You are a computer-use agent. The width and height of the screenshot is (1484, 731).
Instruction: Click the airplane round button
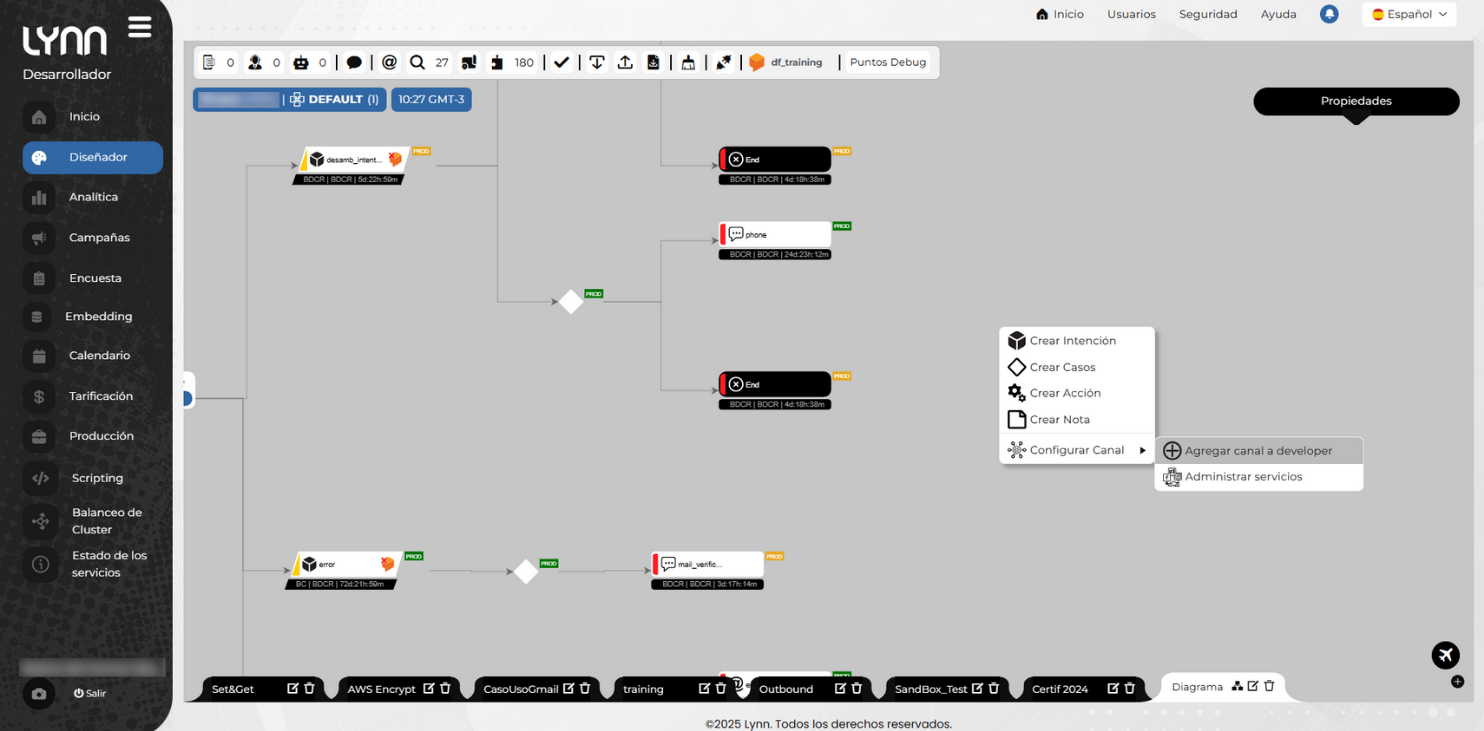coord(1446,655)
